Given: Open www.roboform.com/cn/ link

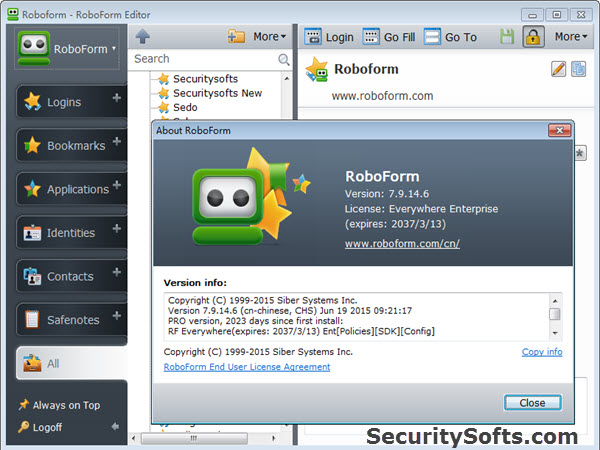Looking at the screenshot, I should [x=402, y=243].
